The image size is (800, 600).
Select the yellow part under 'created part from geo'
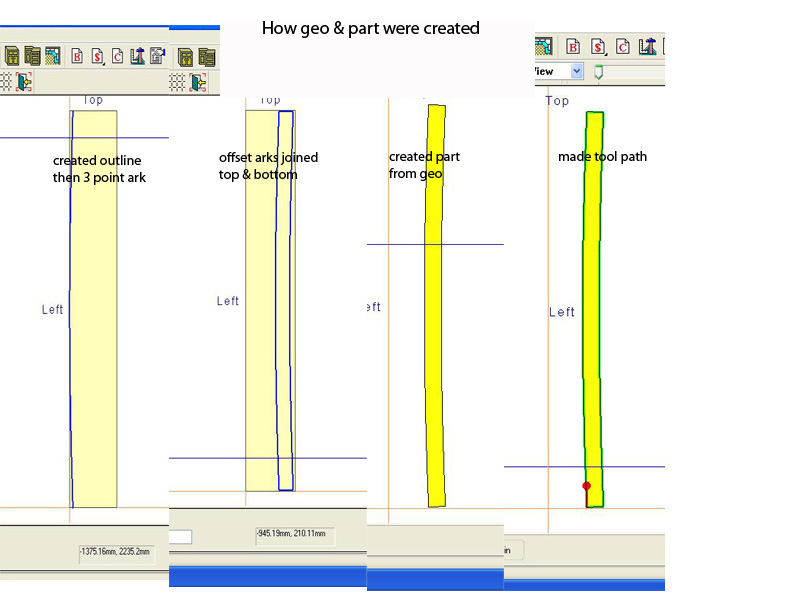(x=435, y=300)
